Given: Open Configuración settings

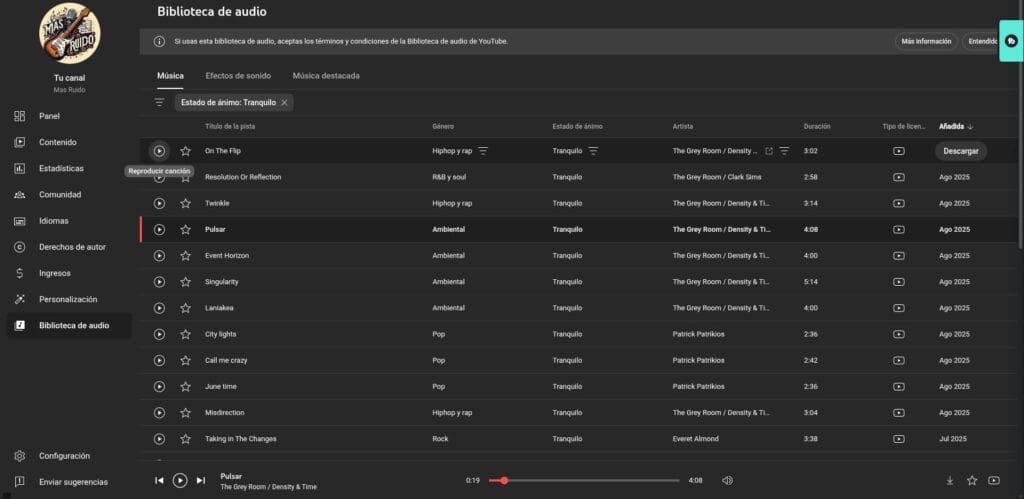Looking at the screenshot, I should pos(69,456).
